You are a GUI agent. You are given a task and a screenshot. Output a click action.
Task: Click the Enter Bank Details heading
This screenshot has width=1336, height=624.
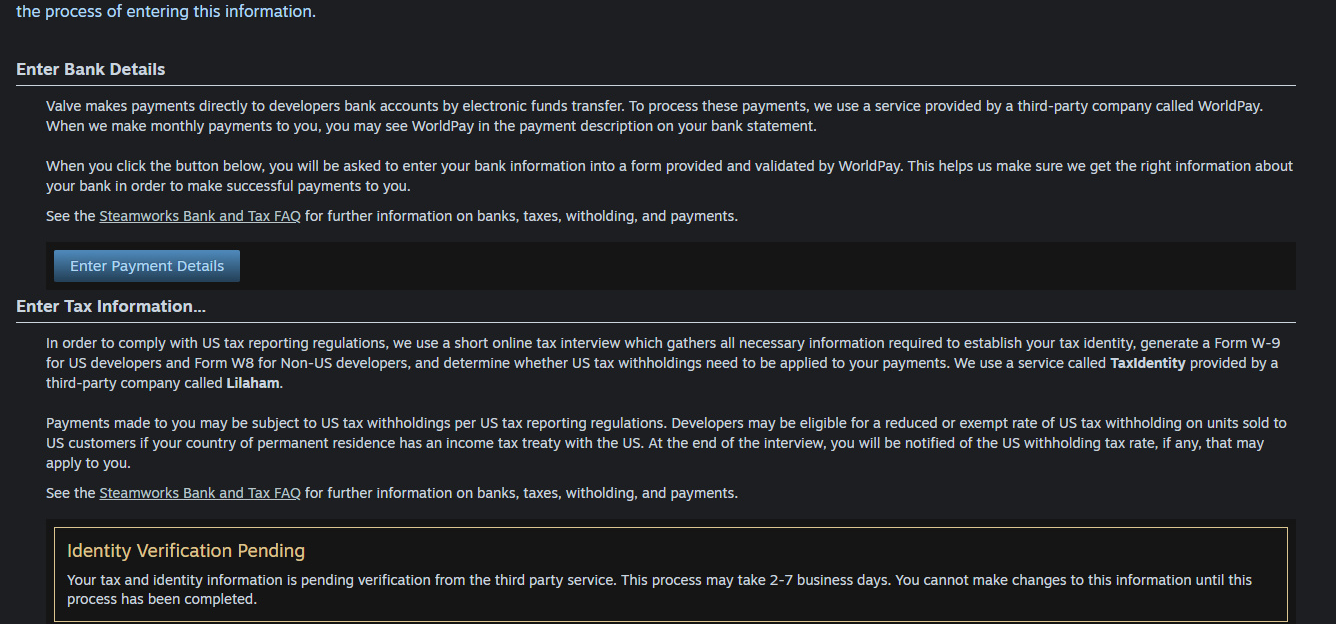[x=91, y=70]
